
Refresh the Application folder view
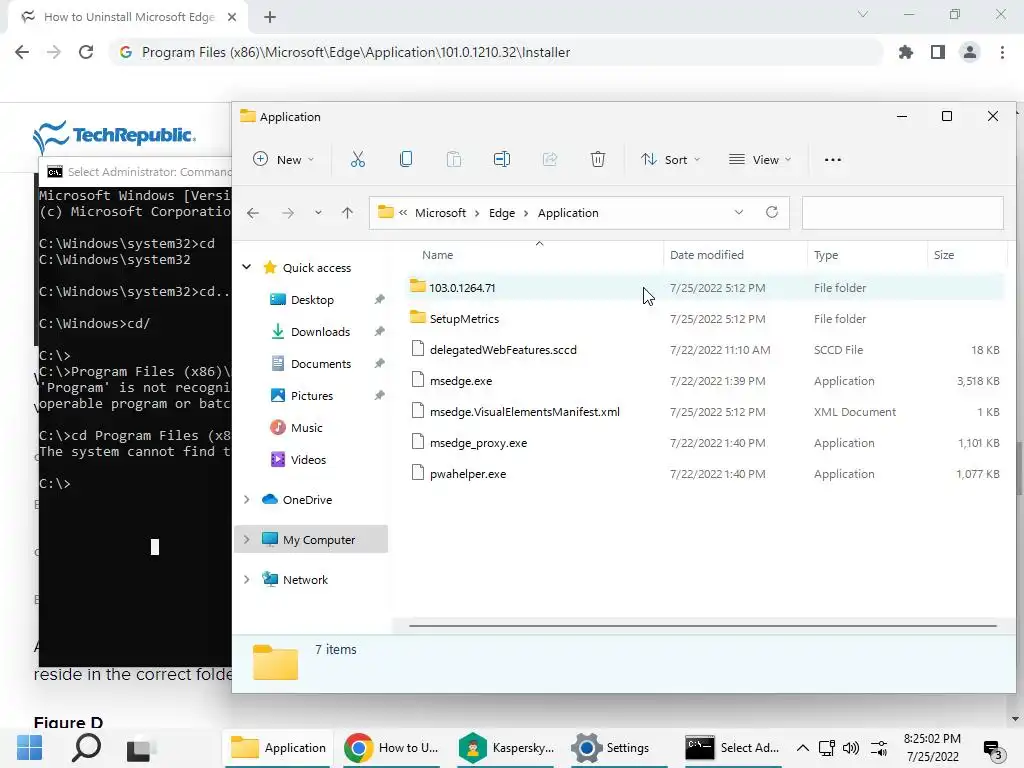[x=772, y=212]
